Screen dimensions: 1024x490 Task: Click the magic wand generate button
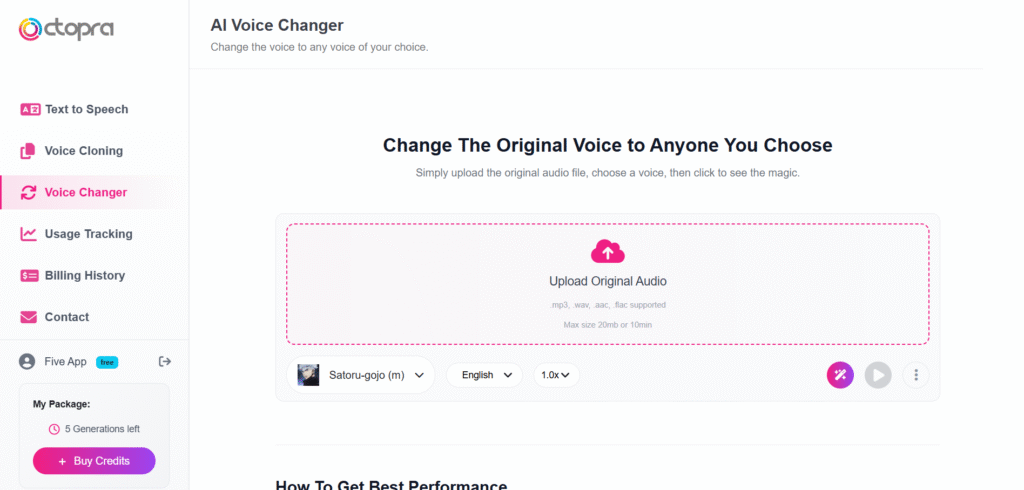840,375
